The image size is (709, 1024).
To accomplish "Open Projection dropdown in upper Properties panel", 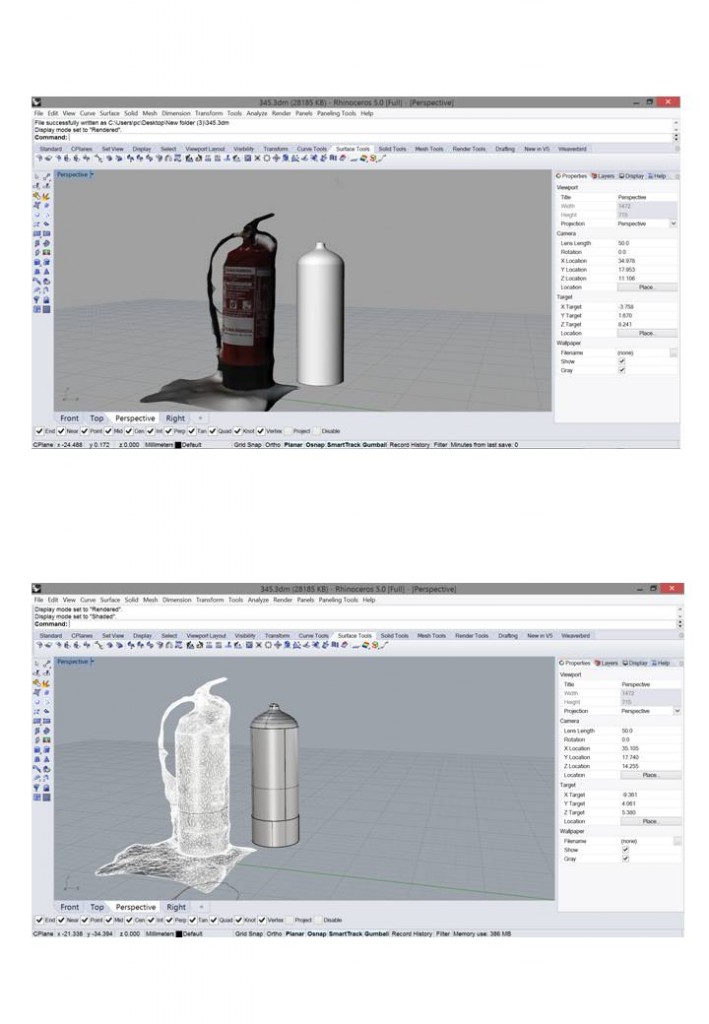I will click(x=673, y=224).
